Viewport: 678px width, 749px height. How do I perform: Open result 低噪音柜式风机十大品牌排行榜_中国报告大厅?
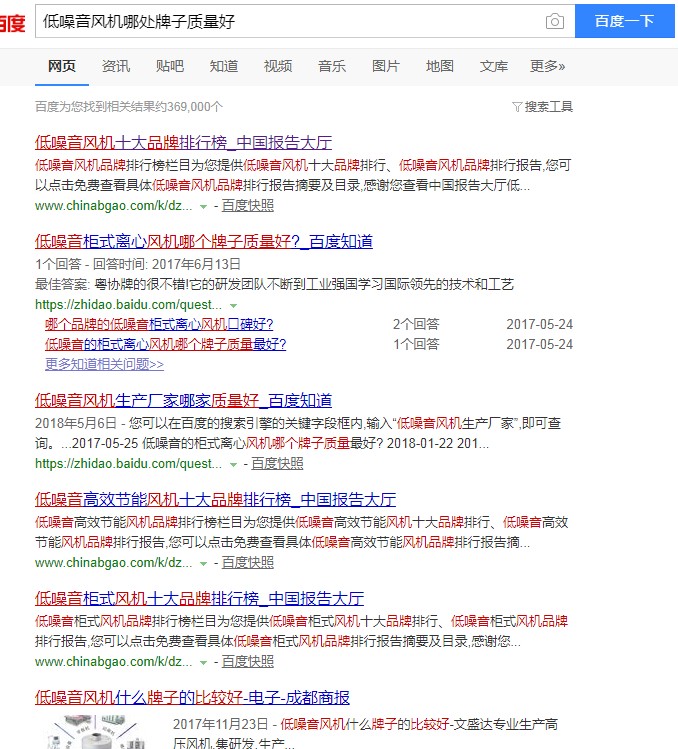(199, 599)
